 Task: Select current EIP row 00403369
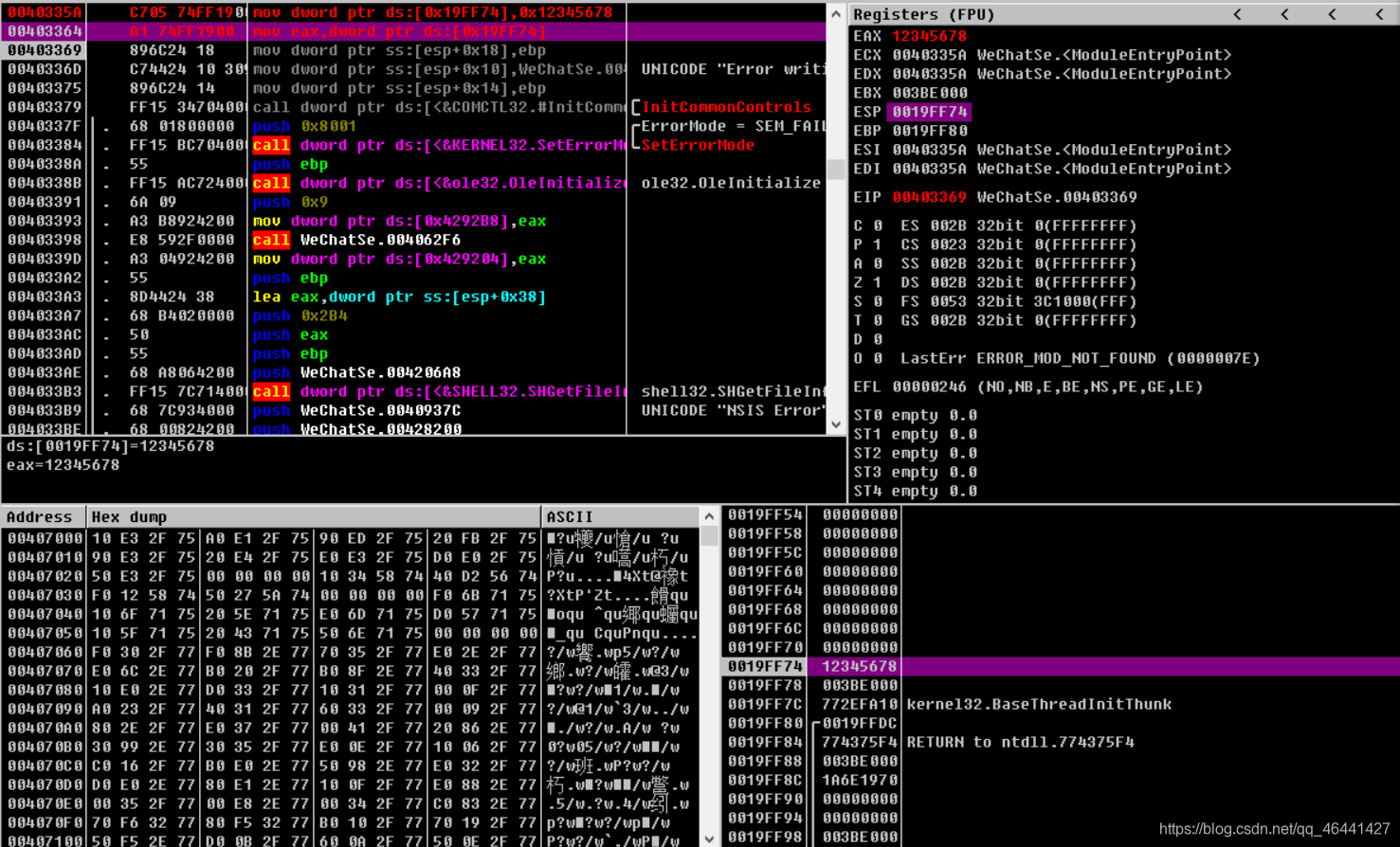(x=413, y=50)
